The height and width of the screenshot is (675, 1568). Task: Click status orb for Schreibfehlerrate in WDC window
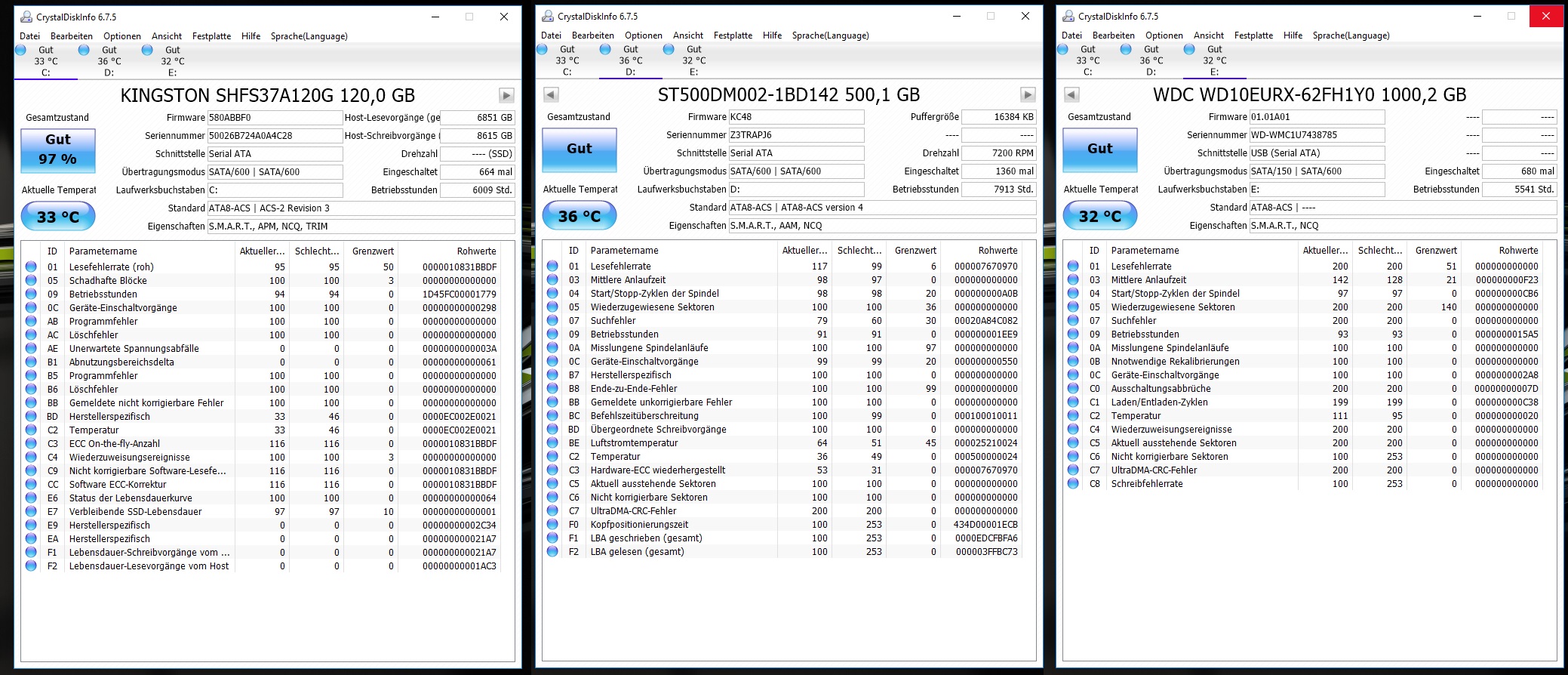click(x=1073, y=483)
